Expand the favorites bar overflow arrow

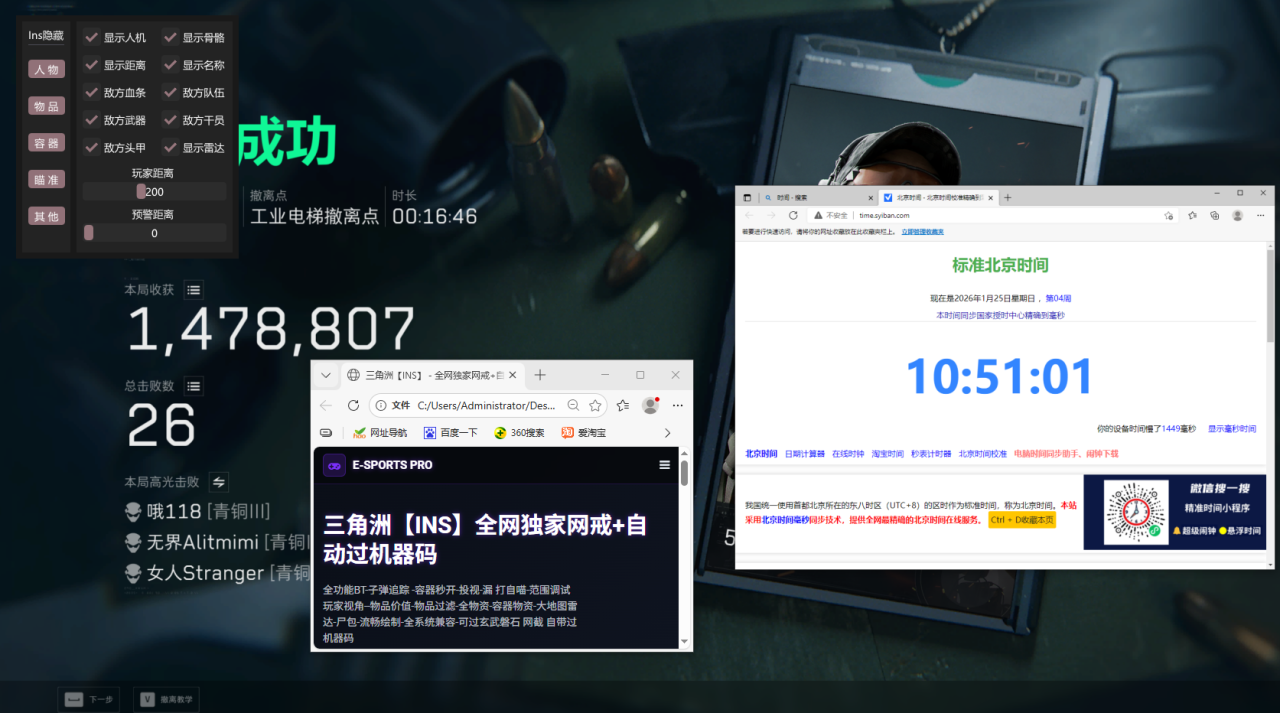666,434
